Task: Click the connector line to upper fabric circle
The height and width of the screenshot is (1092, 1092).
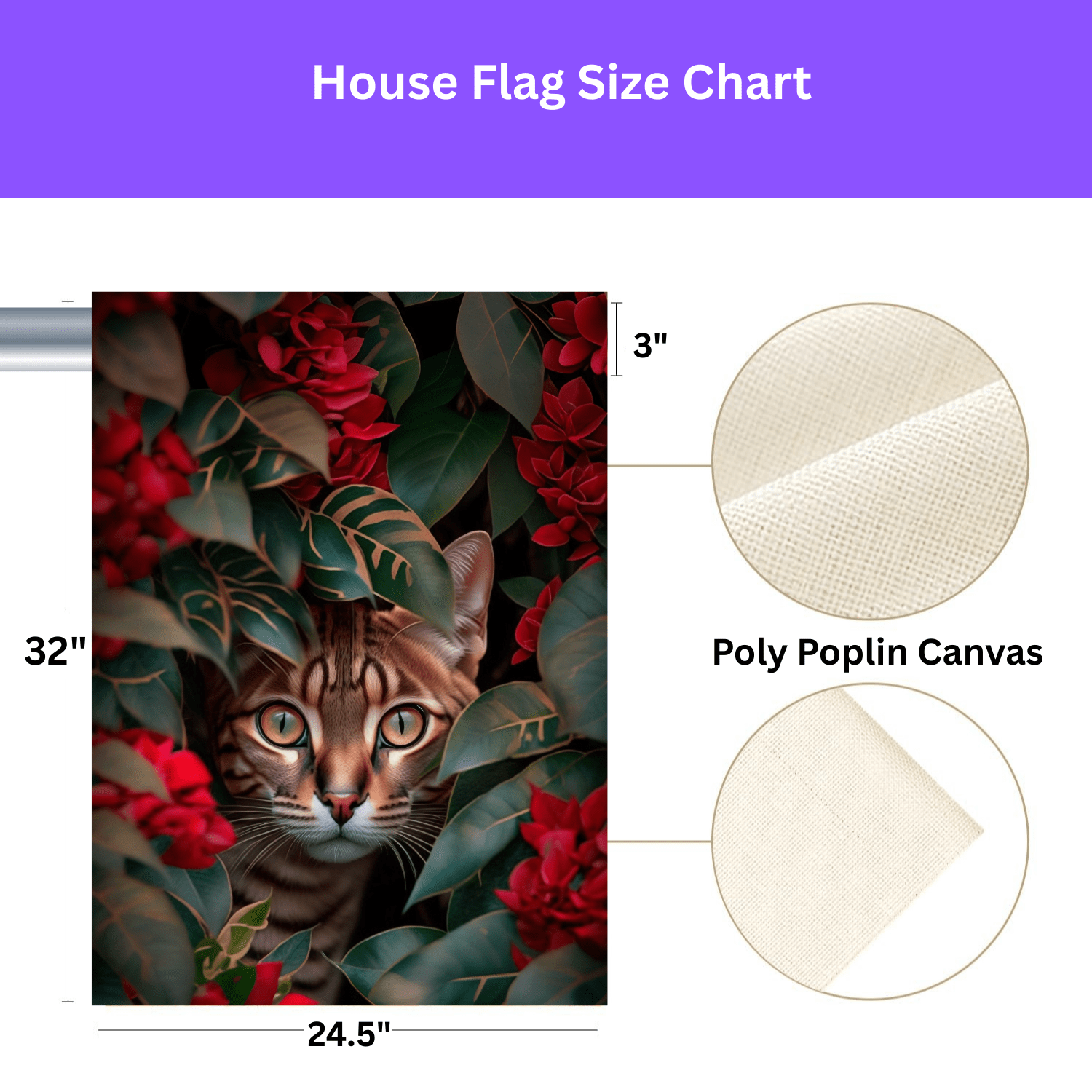Action: pyautogui.click(x=659, y=466)
